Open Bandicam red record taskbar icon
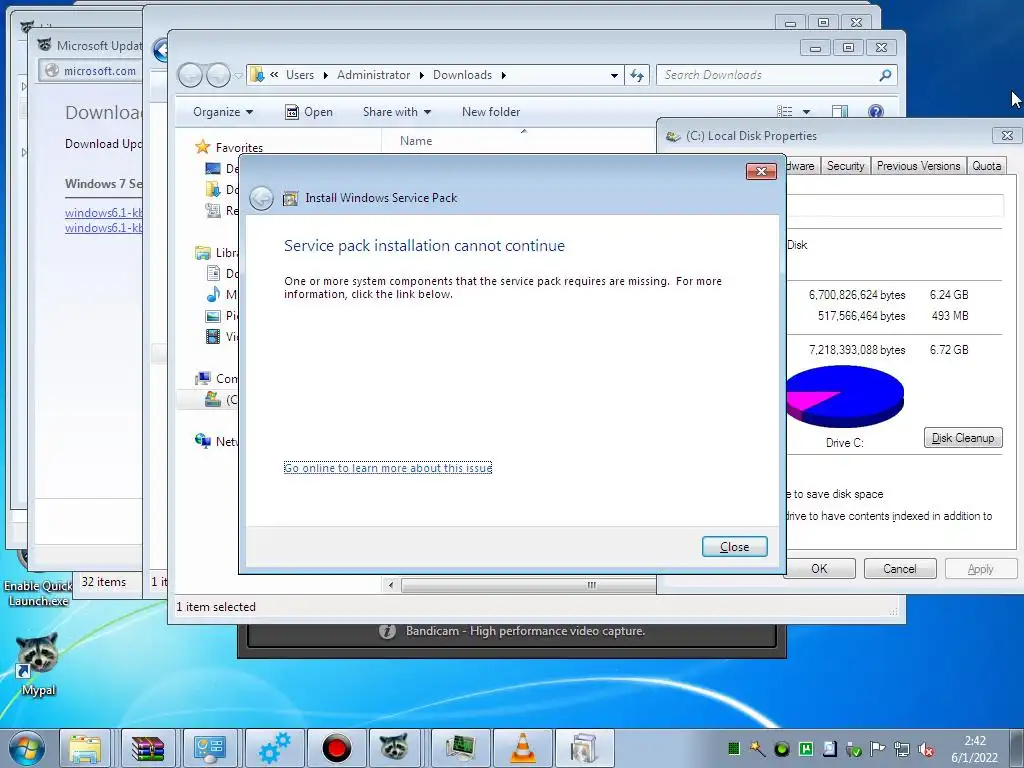Image resolution: width=1024 pixels, height=768 pixels. (x=336, y=749)
